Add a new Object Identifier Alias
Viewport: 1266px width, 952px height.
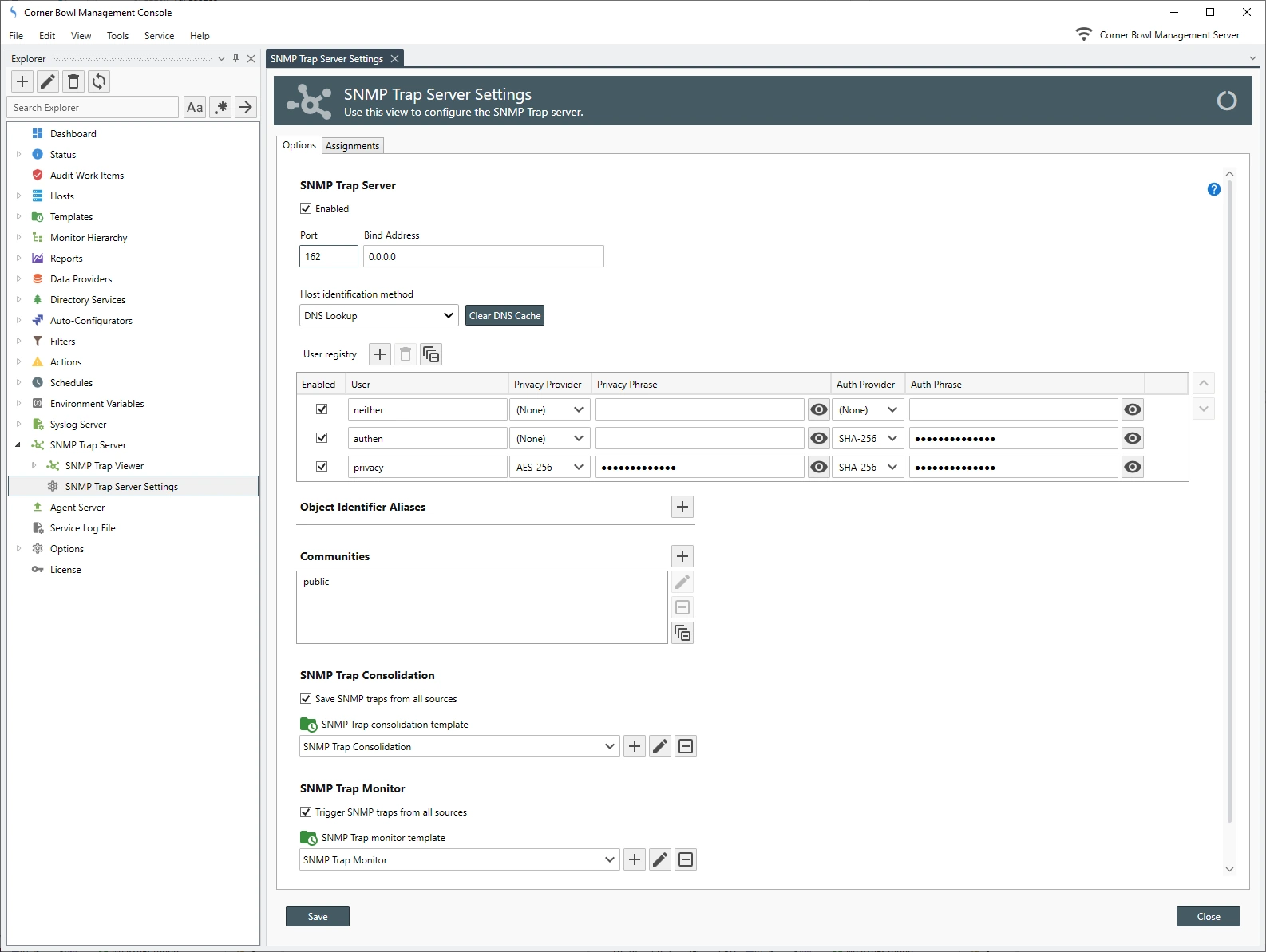682,507
